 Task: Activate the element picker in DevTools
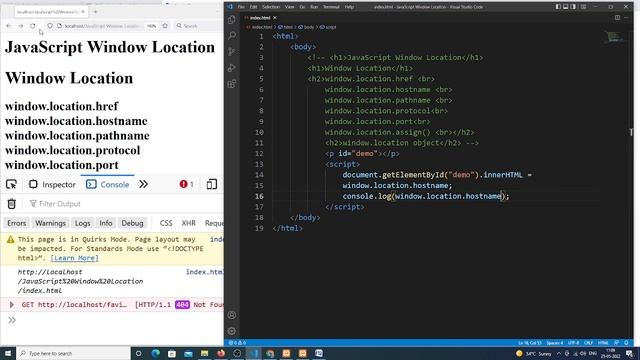point(11,184)
